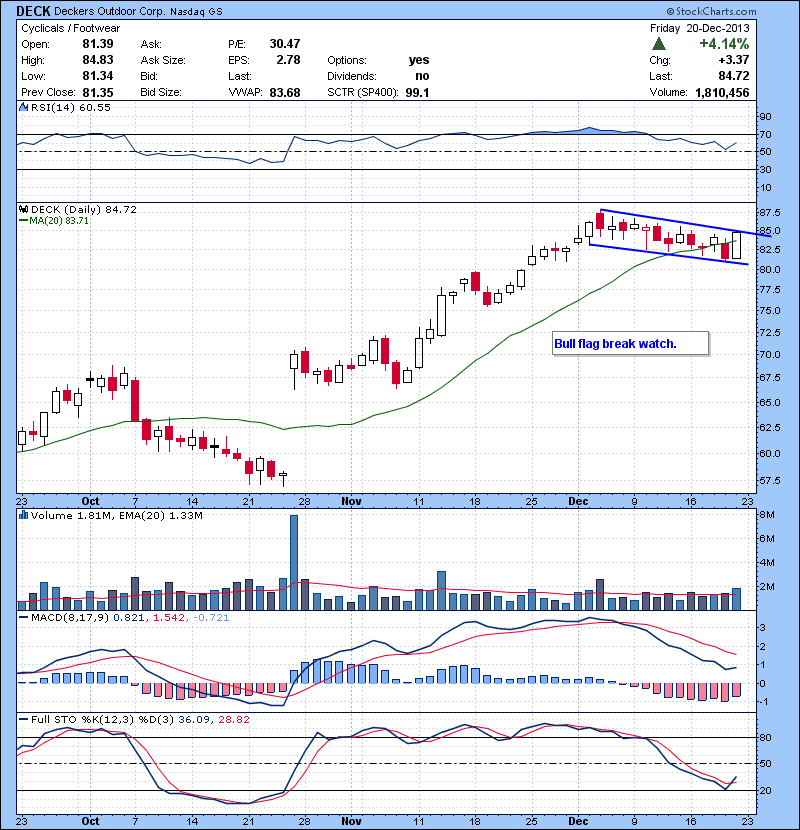
Task: Click the Friday 20-Dec-2013 date
Action: click(699, 28)
